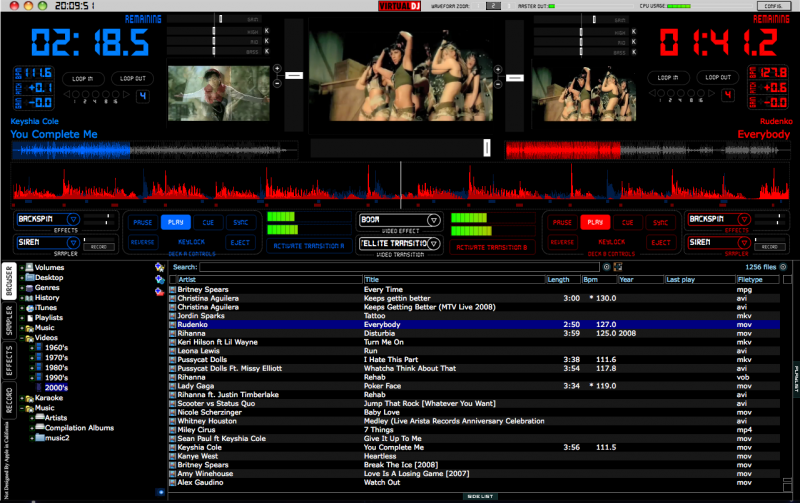This screenshot has height=503, width=800.
Task: Kill the High EQ on deck A
Action: (x=266, y=31)
